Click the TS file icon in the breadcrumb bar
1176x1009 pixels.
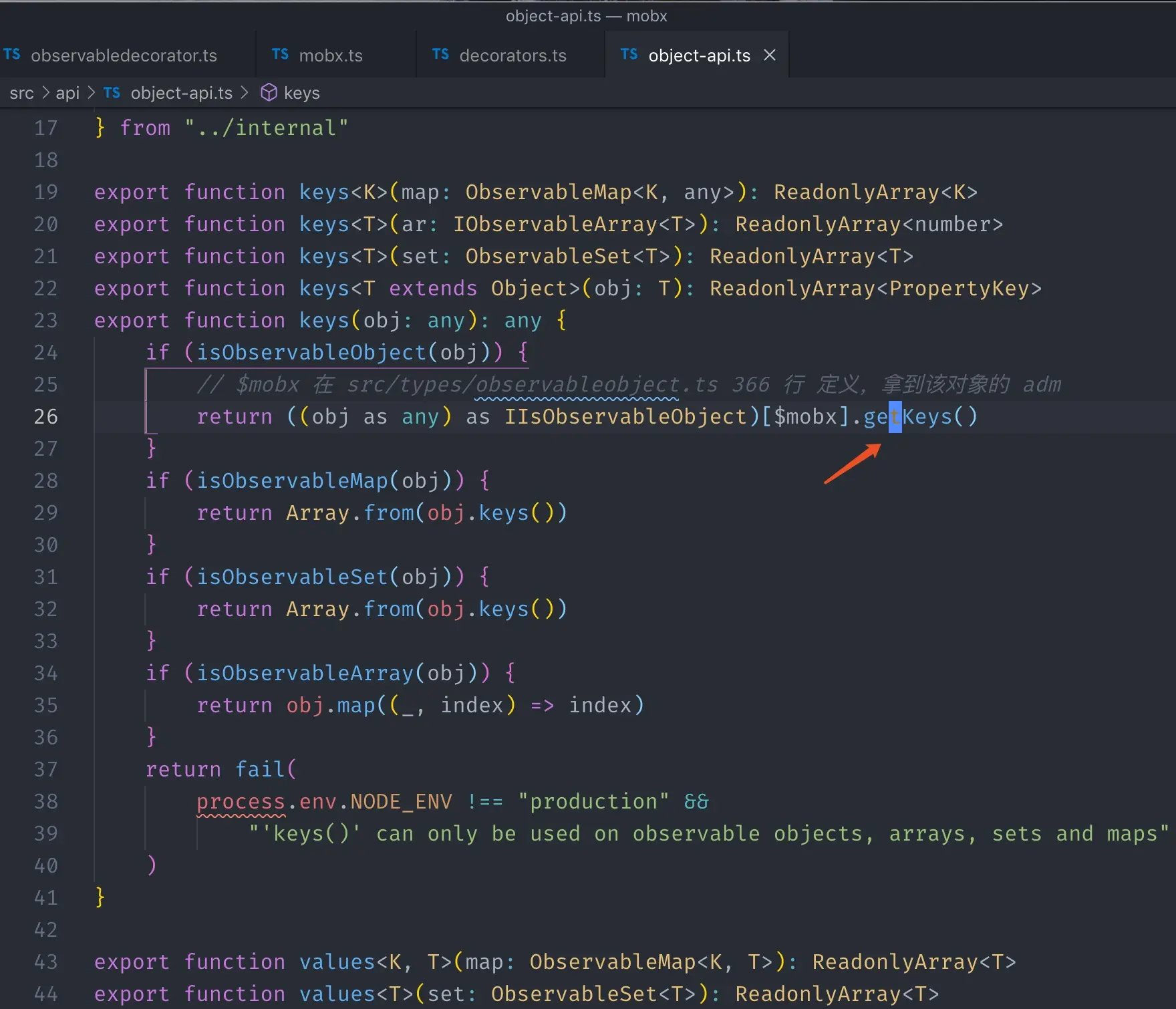(x=112, y=93)
